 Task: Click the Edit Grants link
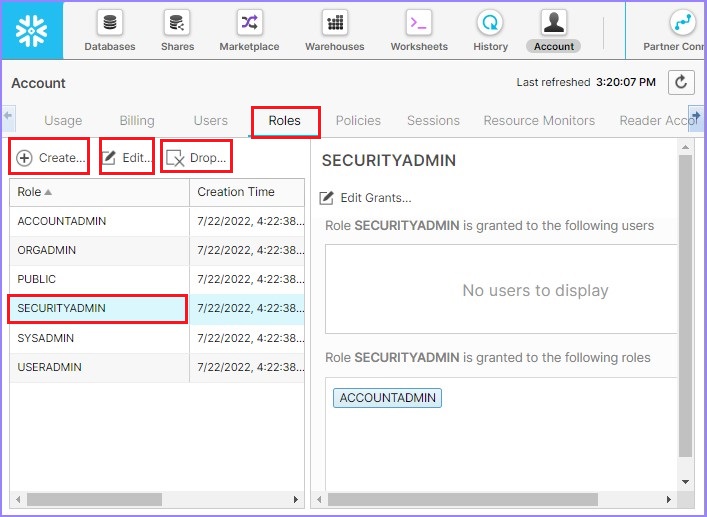[x=365, y=198]
